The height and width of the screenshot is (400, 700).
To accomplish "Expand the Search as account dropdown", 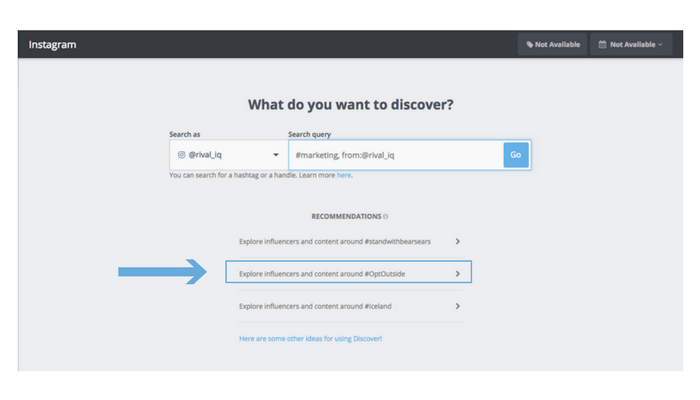I will [x=227, y=155].
